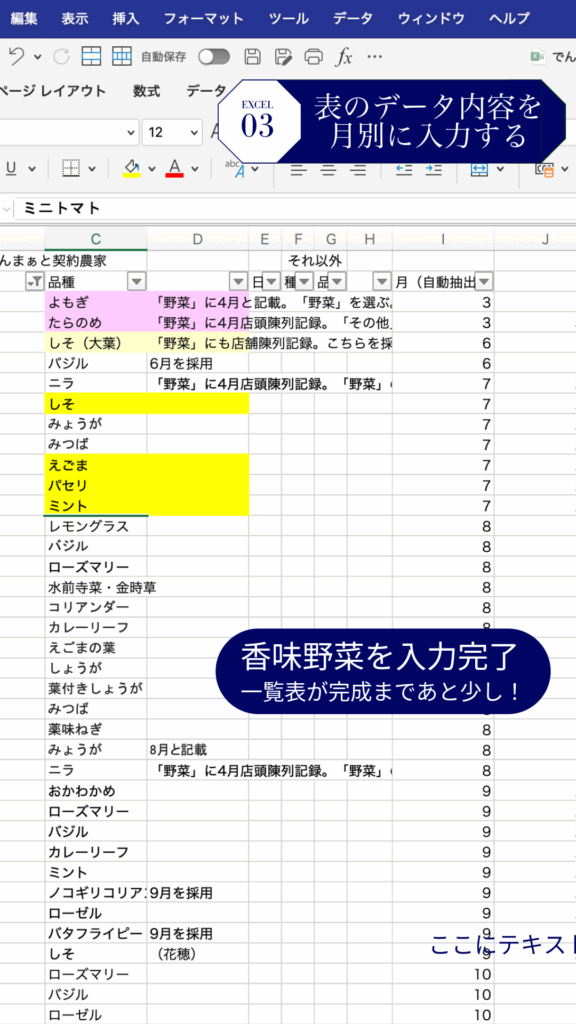Click the Undo arrow icon
Image resolution: width=576 pixels, height=1024 pixels.
[x=16, y=57]
